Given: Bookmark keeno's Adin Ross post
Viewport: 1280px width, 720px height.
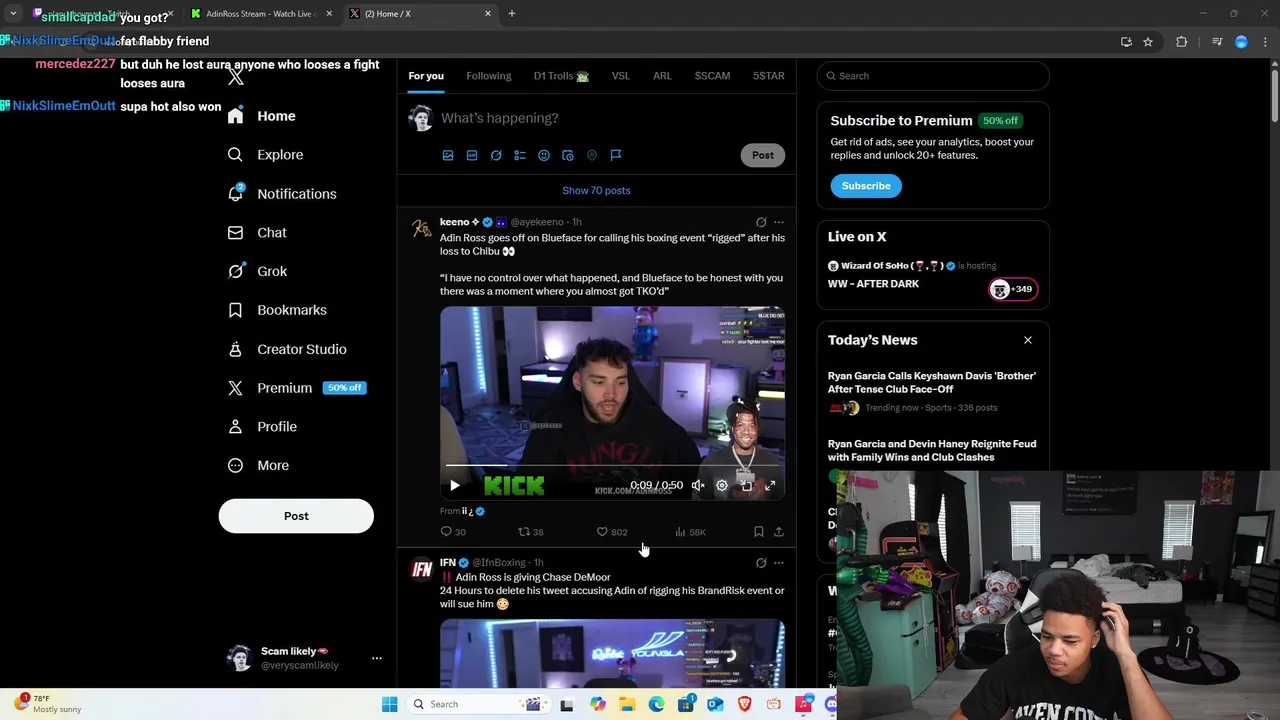Looking at the screenshot, I should [758, 532].
